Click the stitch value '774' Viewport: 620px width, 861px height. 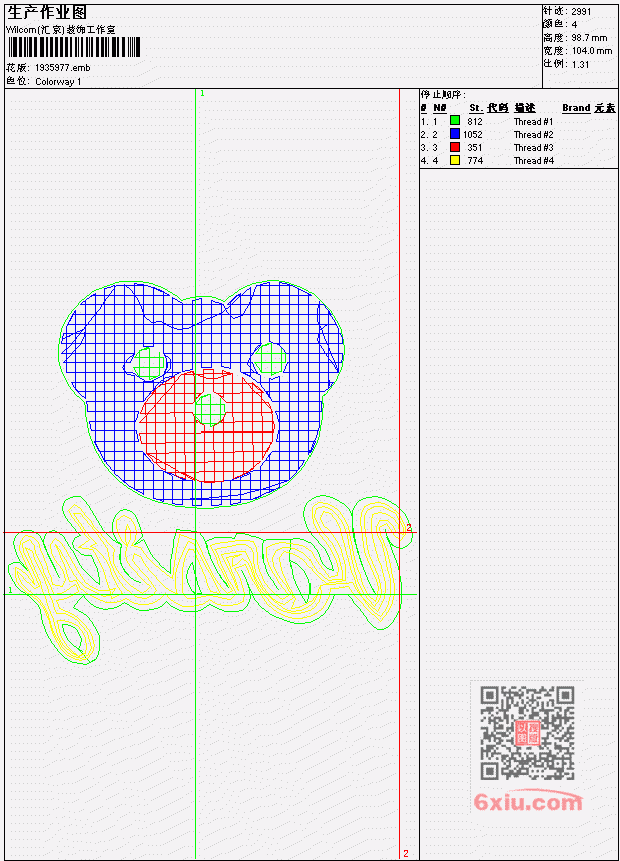pos(475,161)
